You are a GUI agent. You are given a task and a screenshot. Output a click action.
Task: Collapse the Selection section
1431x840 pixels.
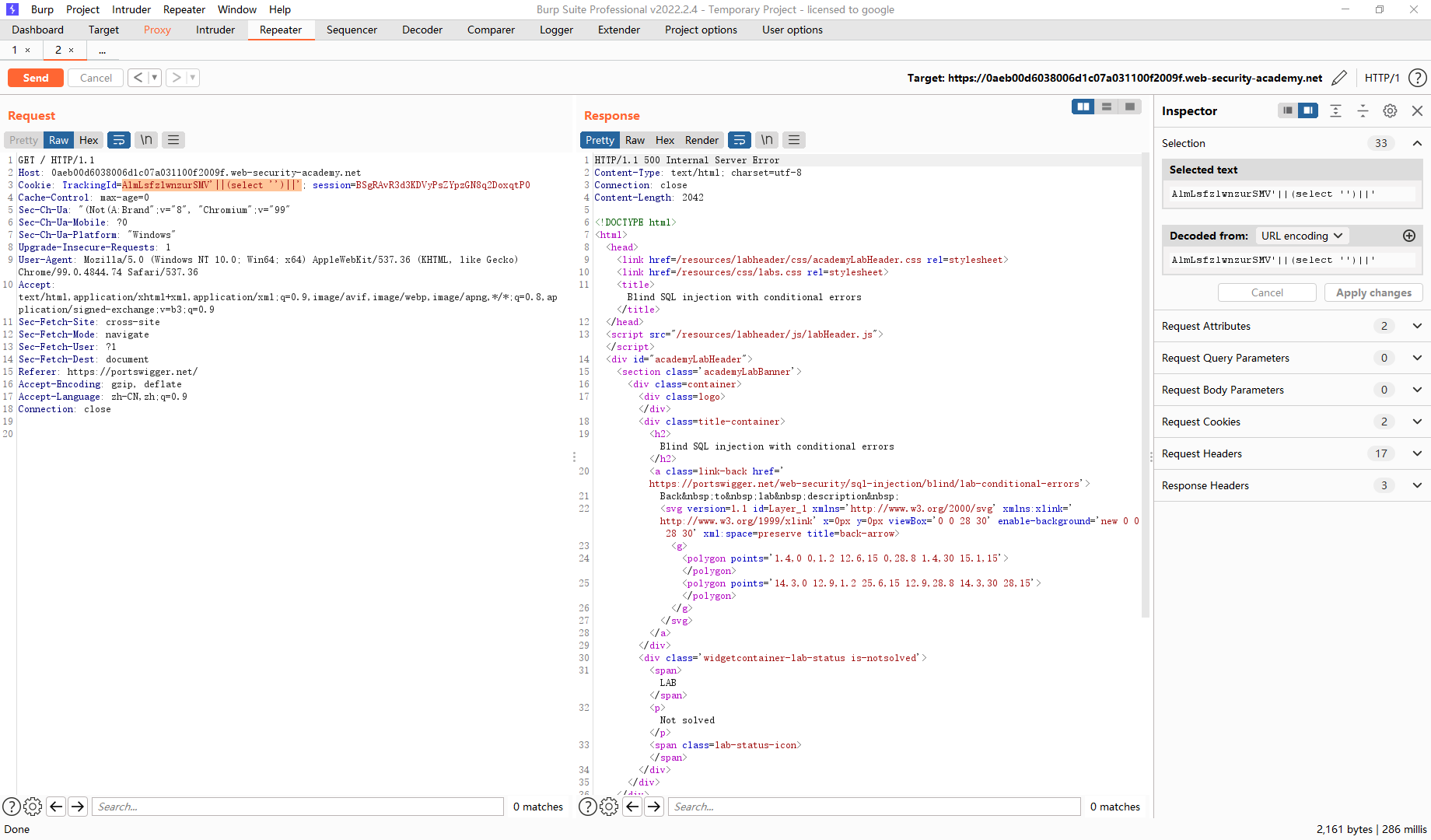pyautogui.click(x=1417, y=143)
